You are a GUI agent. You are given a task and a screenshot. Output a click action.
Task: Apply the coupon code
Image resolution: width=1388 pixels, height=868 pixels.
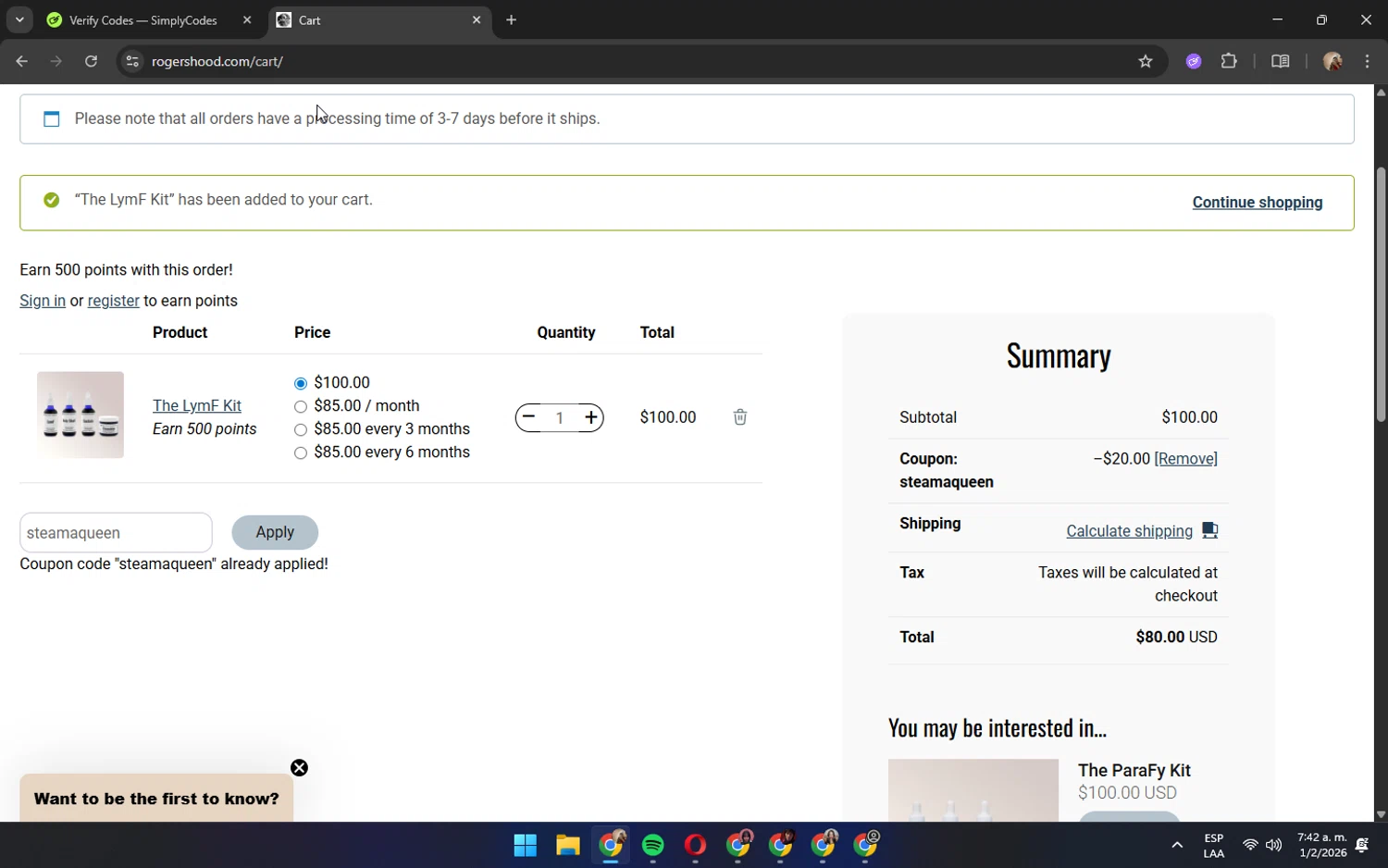(275, 532)
